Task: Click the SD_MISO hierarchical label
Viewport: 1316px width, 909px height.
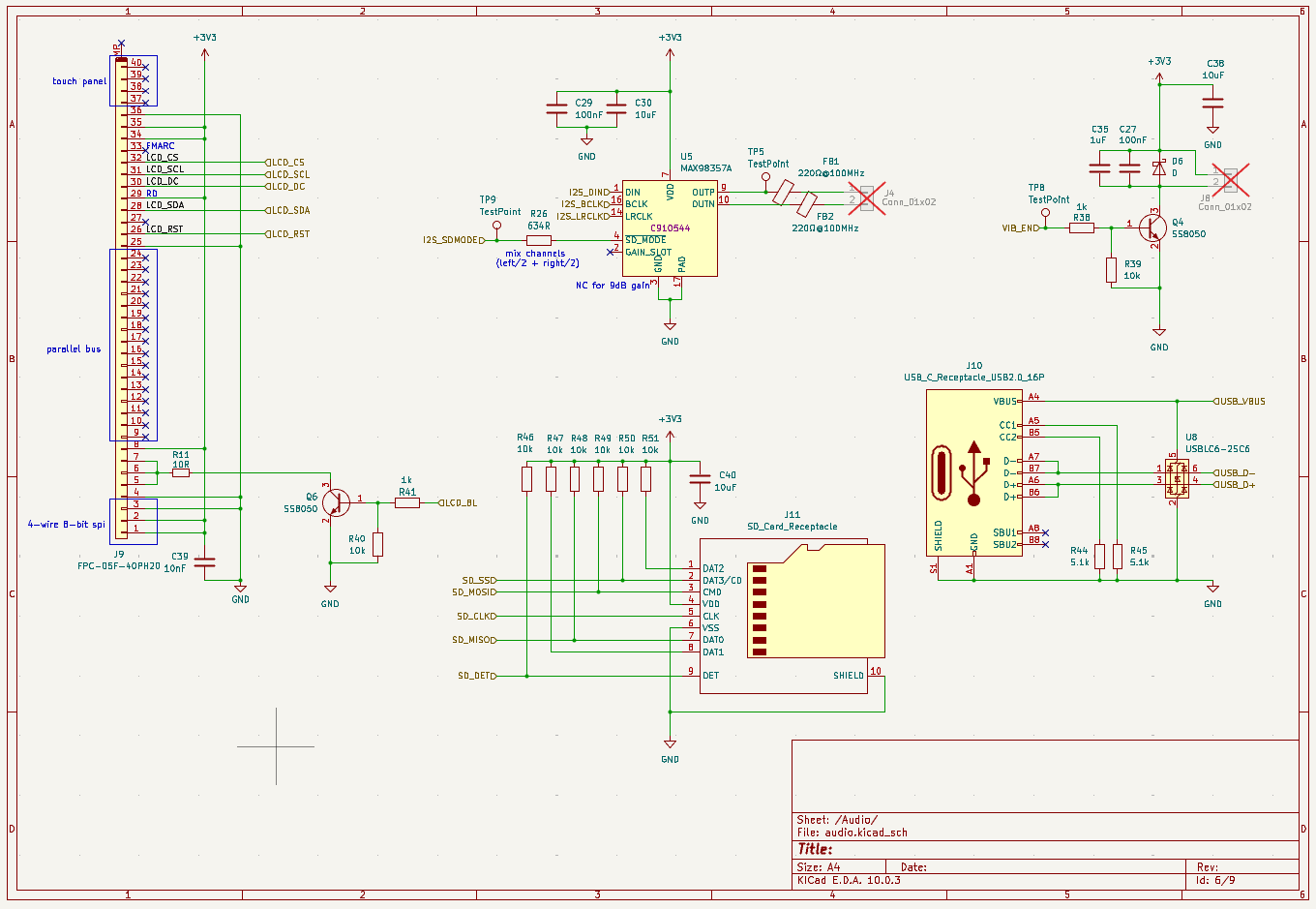Action: pyautogui.click(x=475, y=640)
